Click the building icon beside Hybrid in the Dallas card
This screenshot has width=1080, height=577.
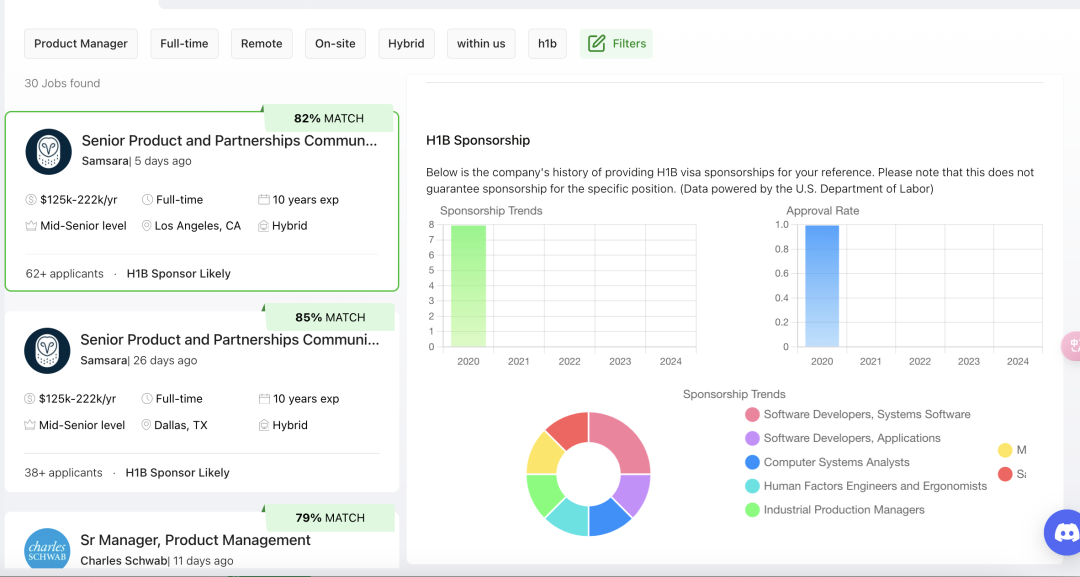(x=264, y=425)
